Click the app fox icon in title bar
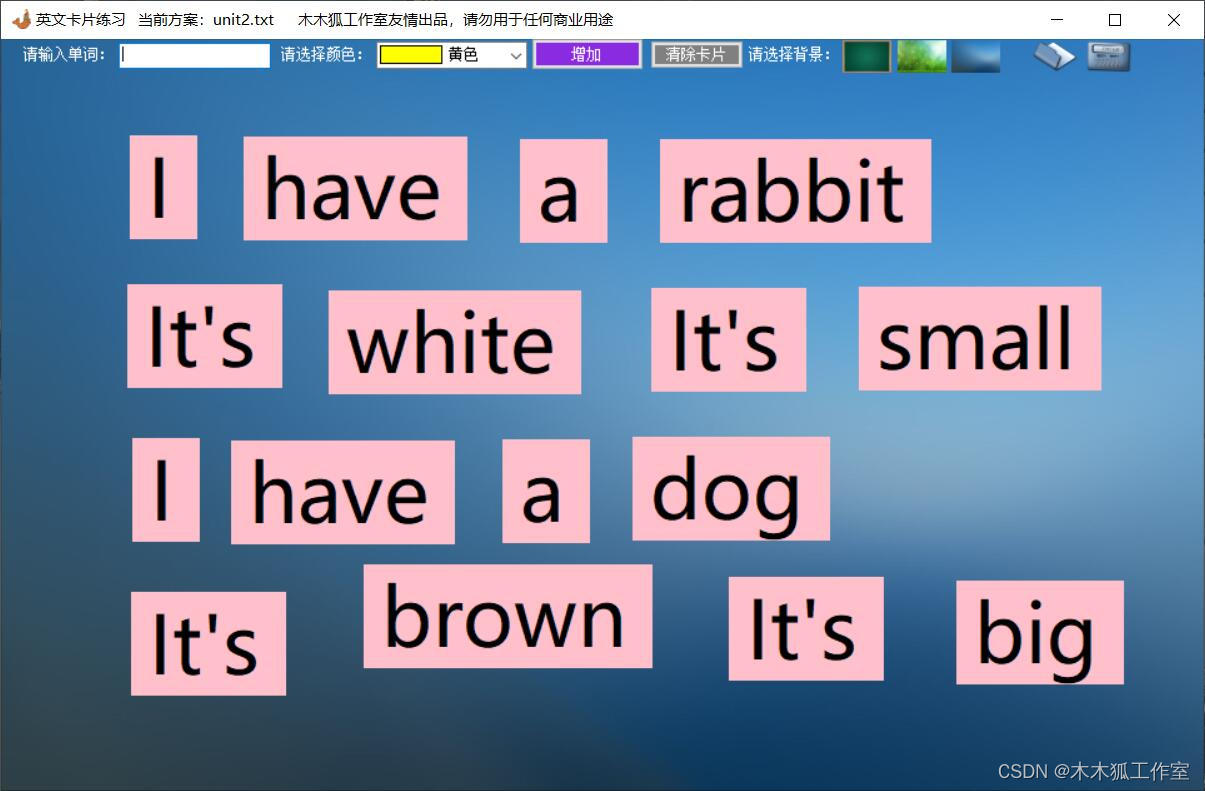 click(21, 20)
